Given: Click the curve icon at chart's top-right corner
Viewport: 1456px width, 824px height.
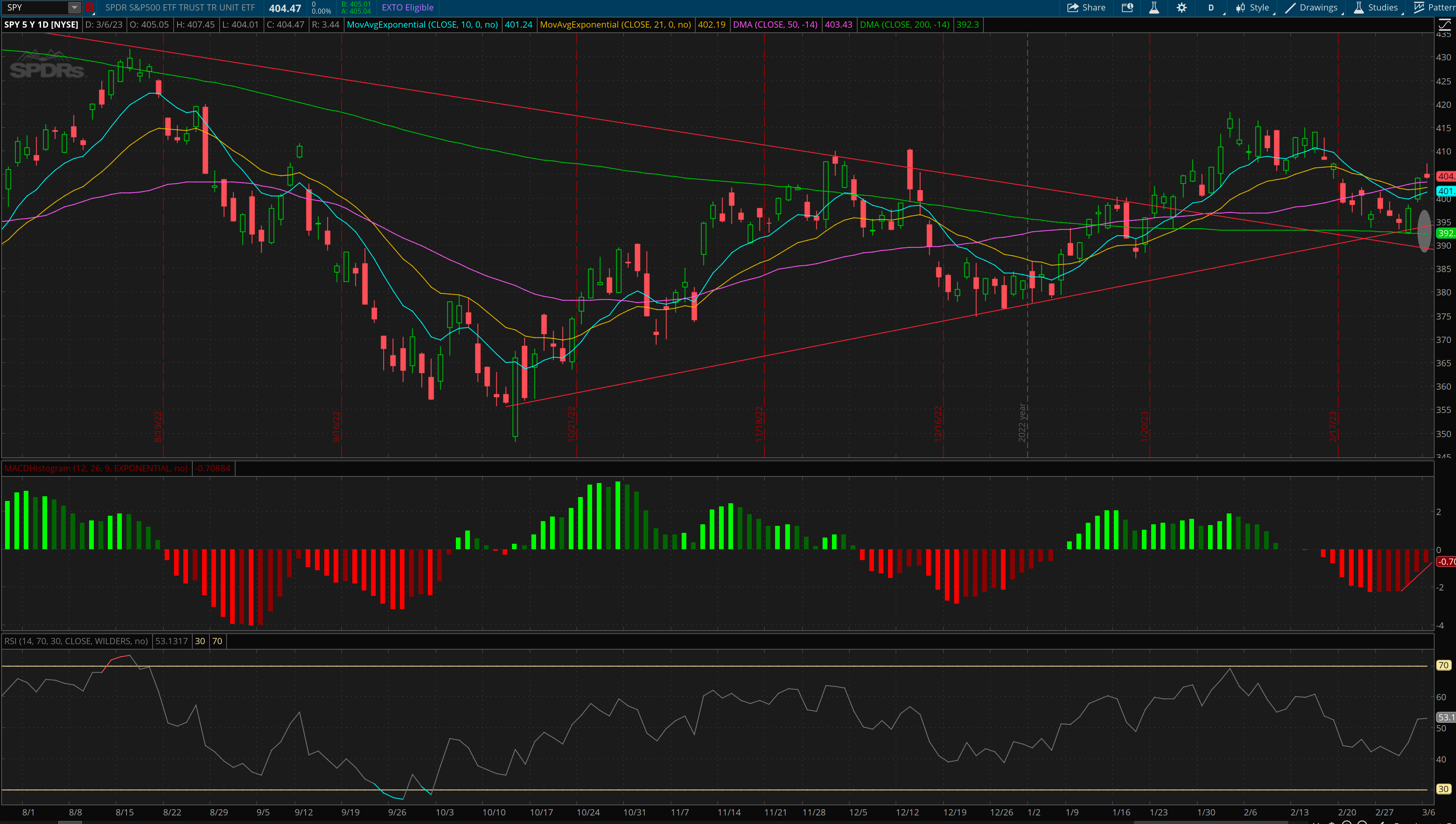Looking at the screenshot, I should [x=1445, y=25].
